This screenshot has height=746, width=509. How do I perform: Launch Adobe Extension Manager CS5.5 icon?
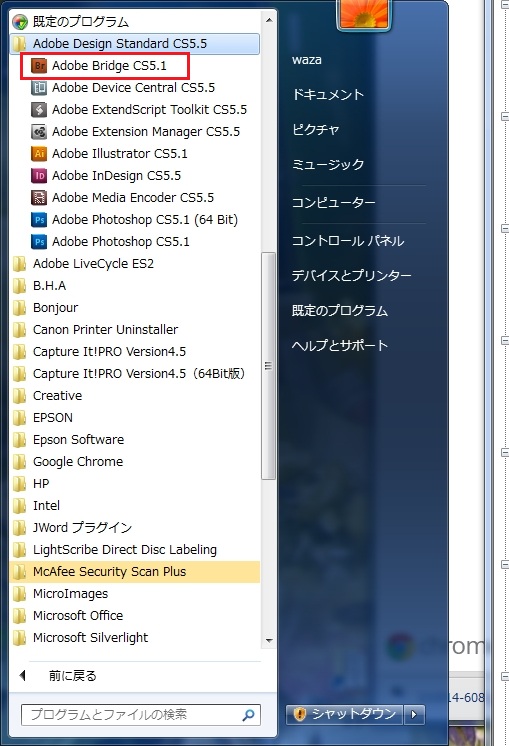[39, 131]
